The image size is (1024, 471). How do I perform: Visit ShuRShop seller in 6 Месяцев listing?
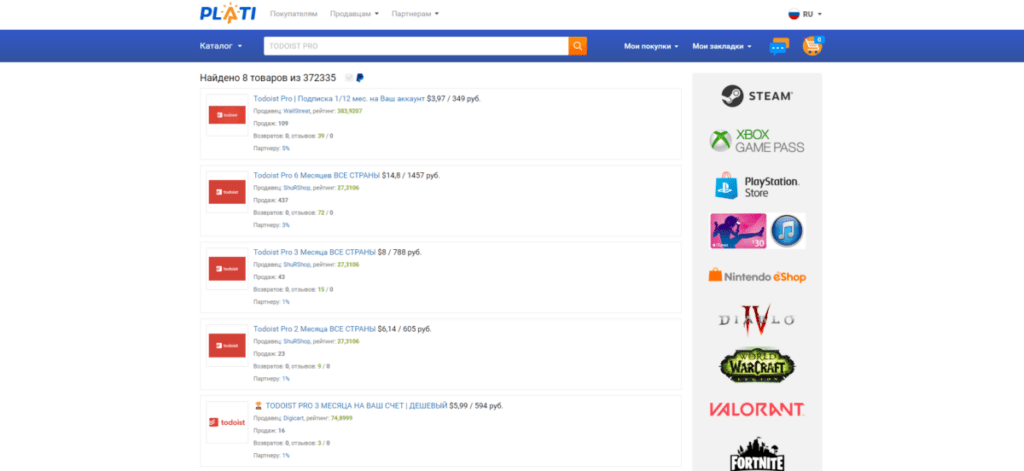(x=296, y=187)
